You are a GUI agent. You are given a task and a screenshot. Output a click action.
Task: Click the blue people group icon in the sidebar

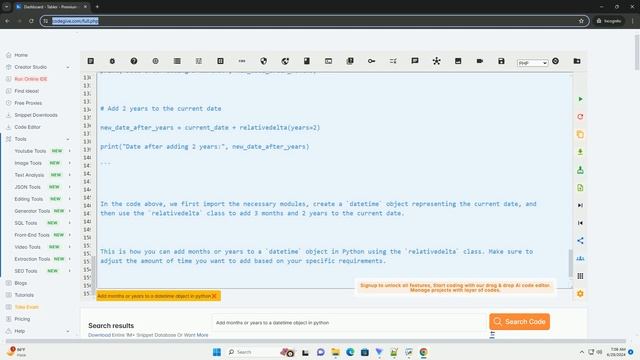tap(580, 258)
